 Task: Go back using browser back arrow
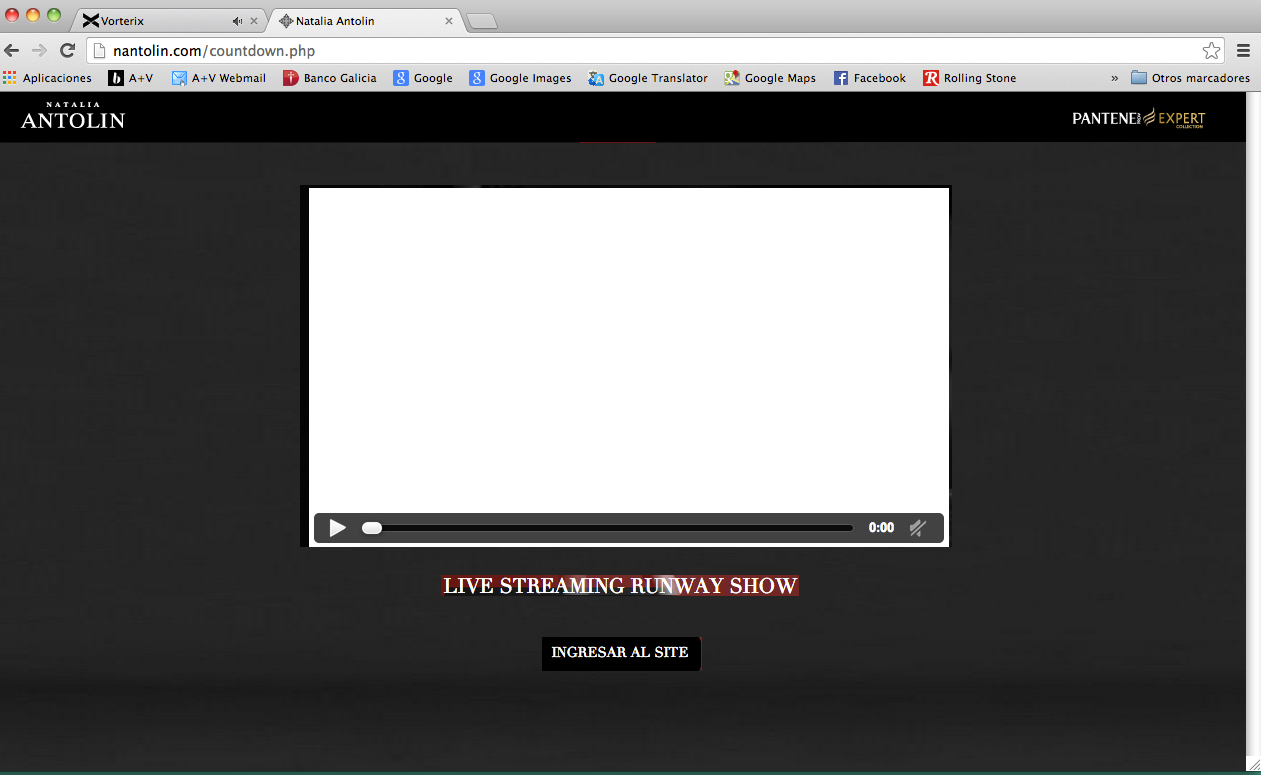click(x=12, y=51)
